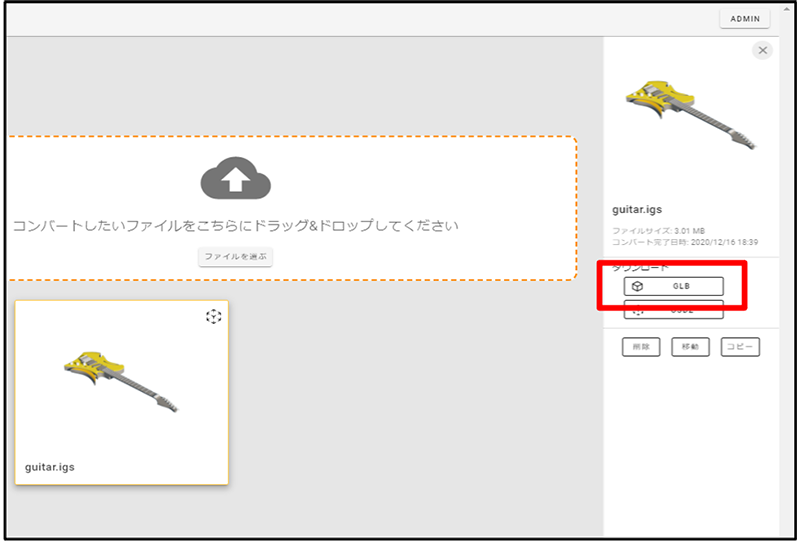Select the guitar thumbnail in file card
Screen dimensions: 800x544
click(x=121, y=380)
